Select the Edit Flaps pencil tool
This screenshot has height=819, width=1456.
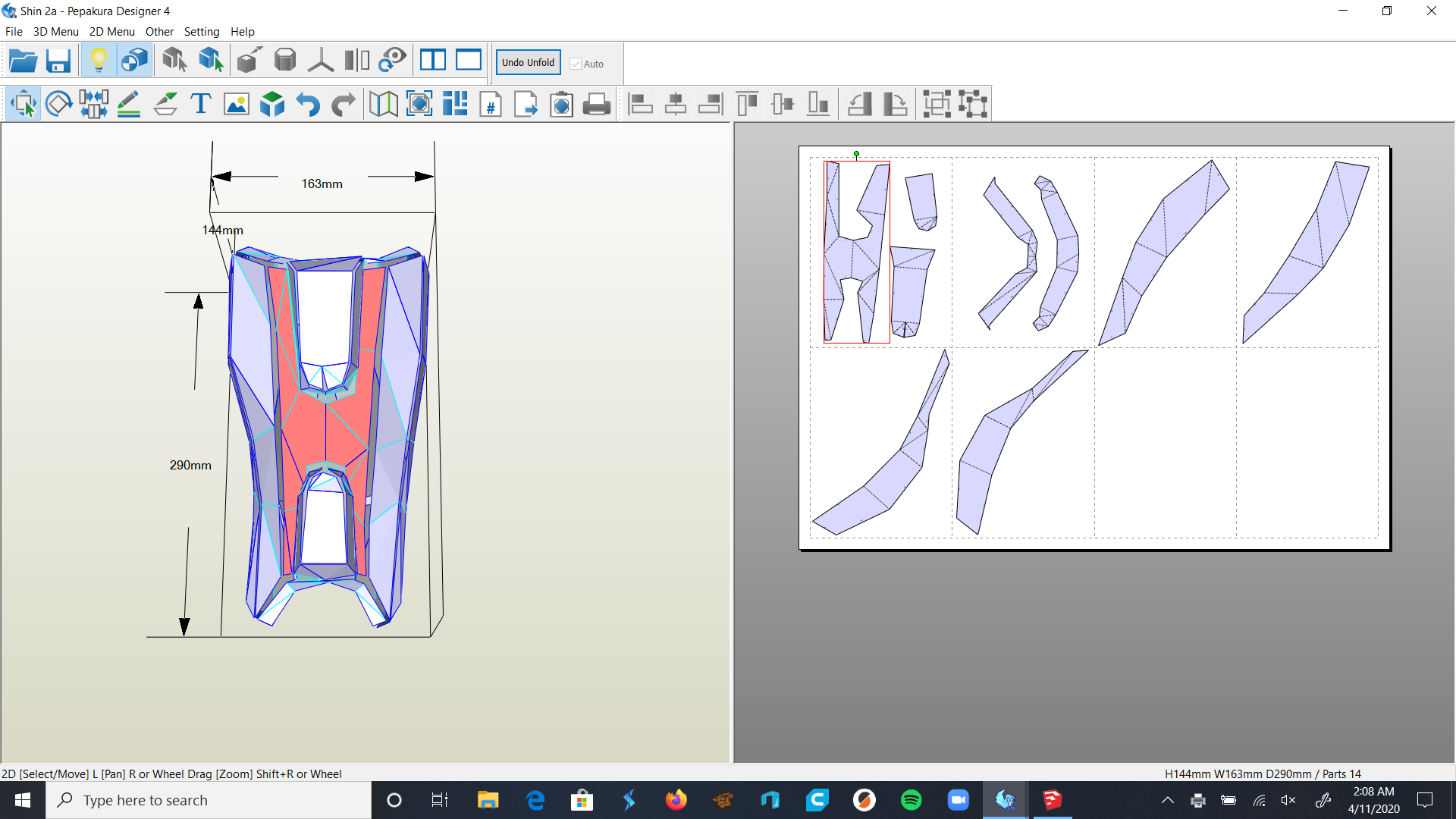click(x=129, y=104)
